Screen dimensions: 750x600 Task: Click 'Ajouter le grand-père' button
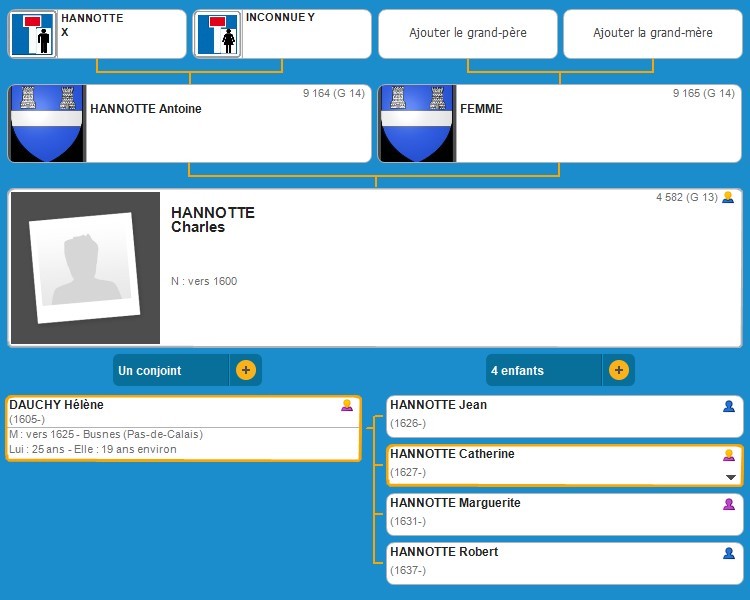tap(468, 33)
